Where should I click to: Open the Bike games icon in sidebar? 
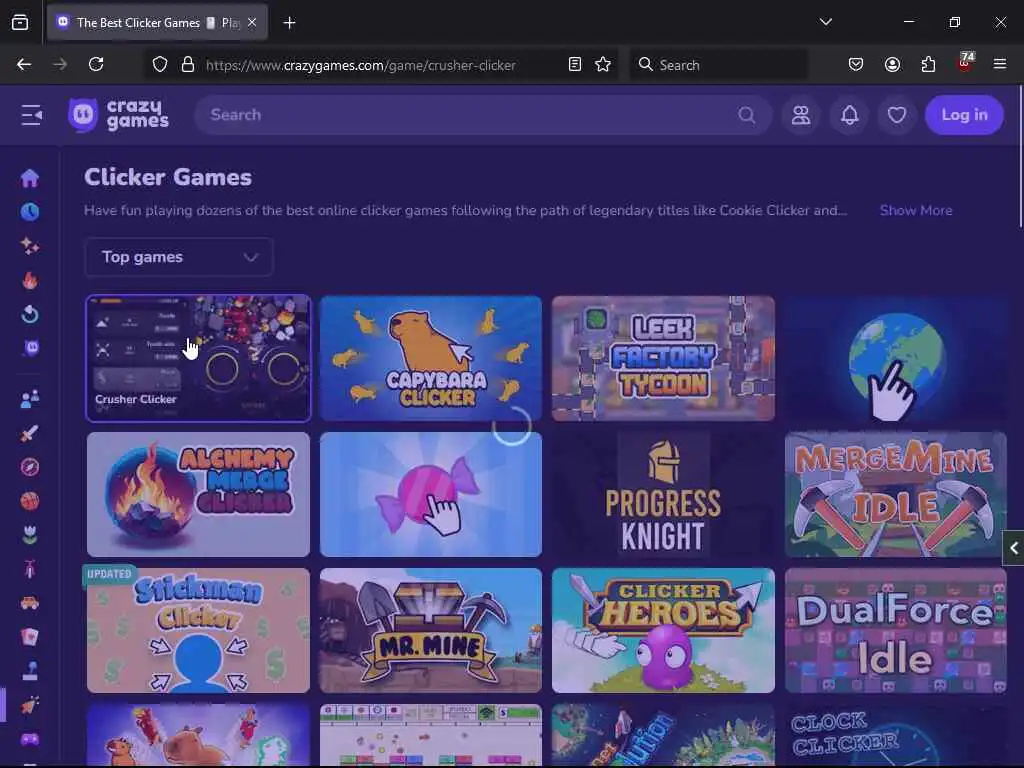click(x=29, y=569)
